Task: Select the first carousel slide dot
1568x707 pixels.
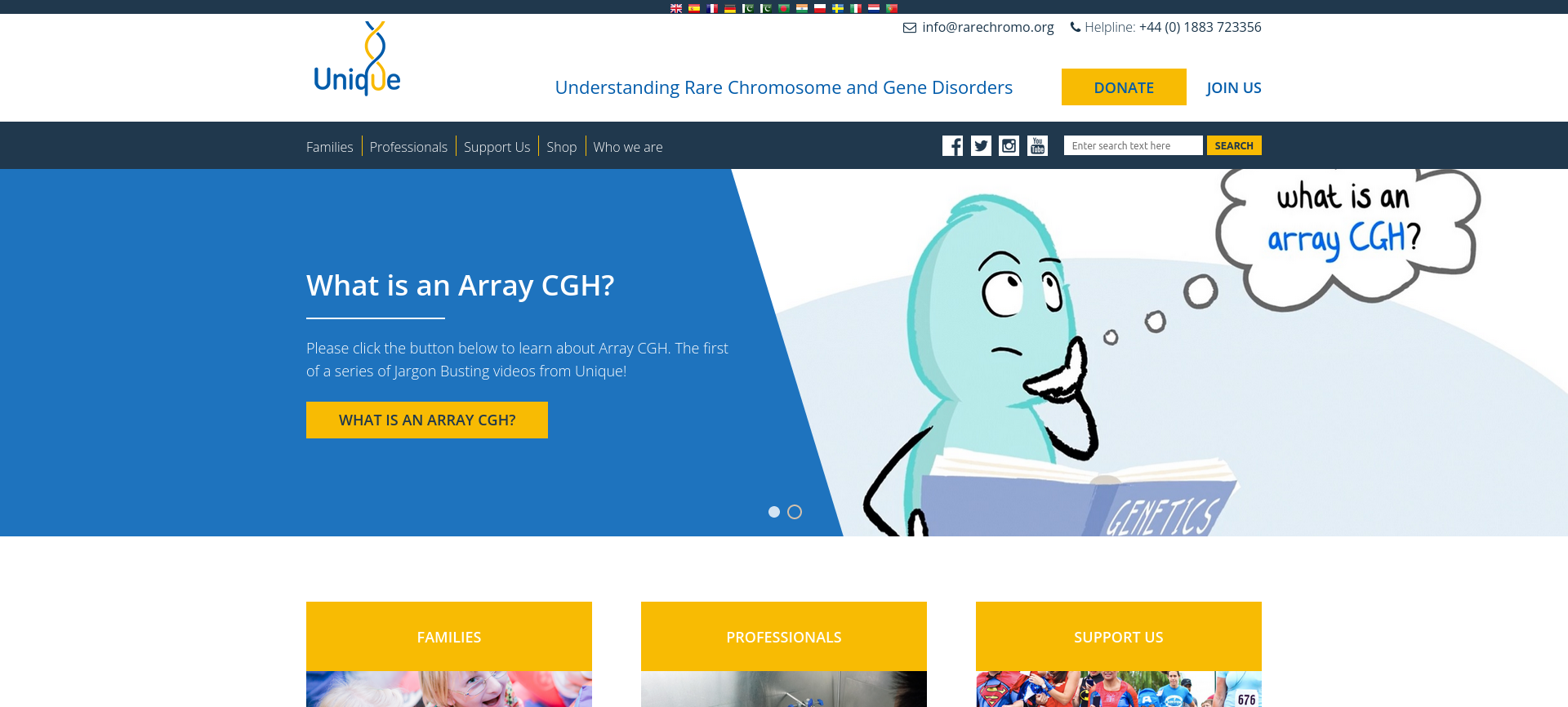Action: pos(774,512)
